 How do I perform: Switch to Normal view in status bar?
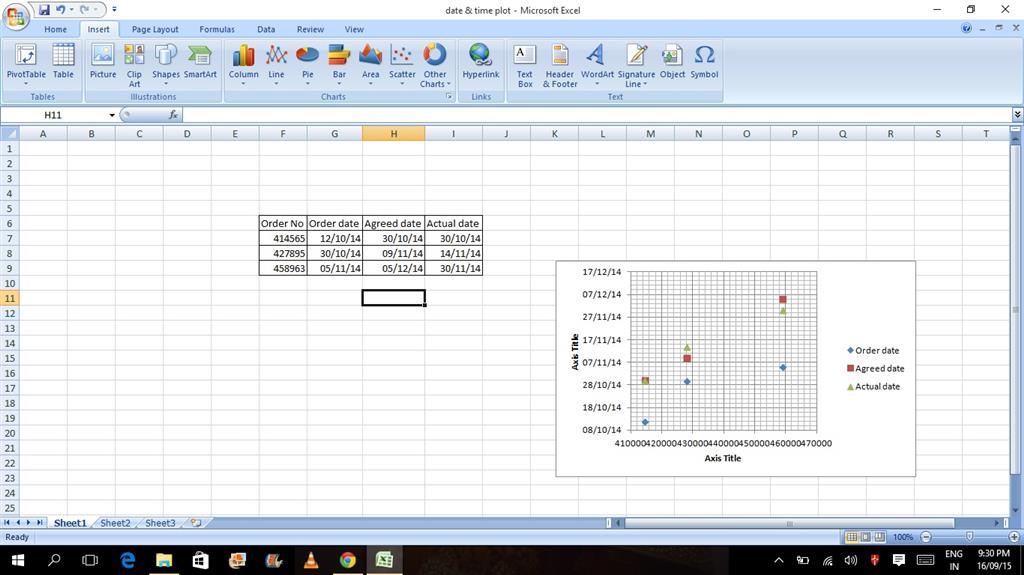(852, 537)
